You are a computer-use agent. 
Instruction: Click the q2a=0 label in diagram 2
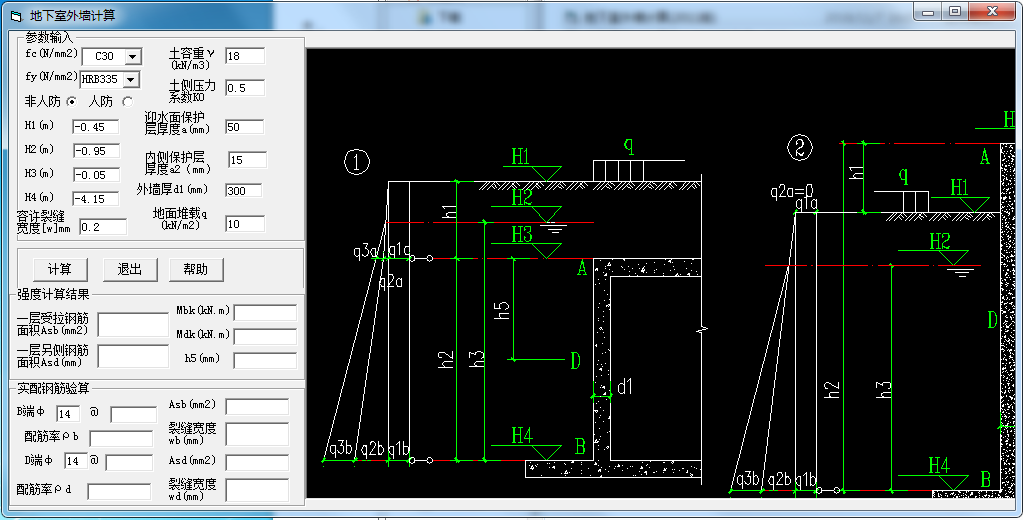click(791, 191)
